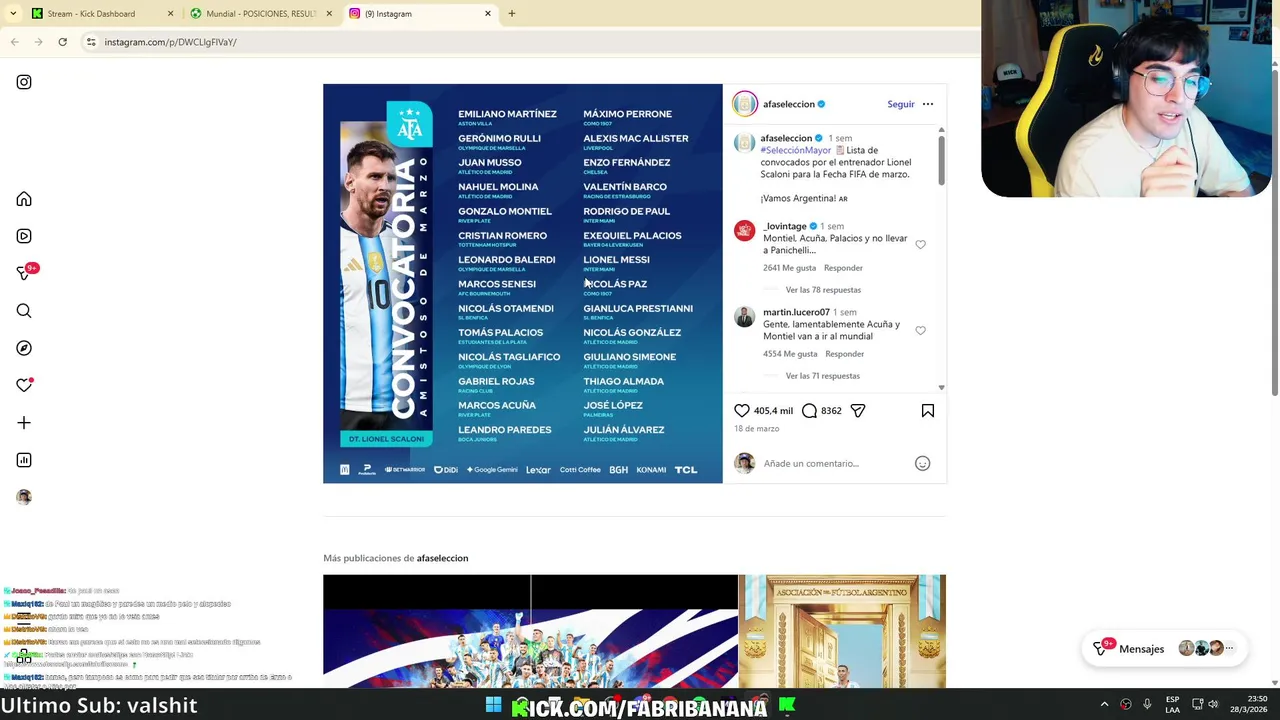Click the comments panel scrollbar thumb

pos(941,160)
